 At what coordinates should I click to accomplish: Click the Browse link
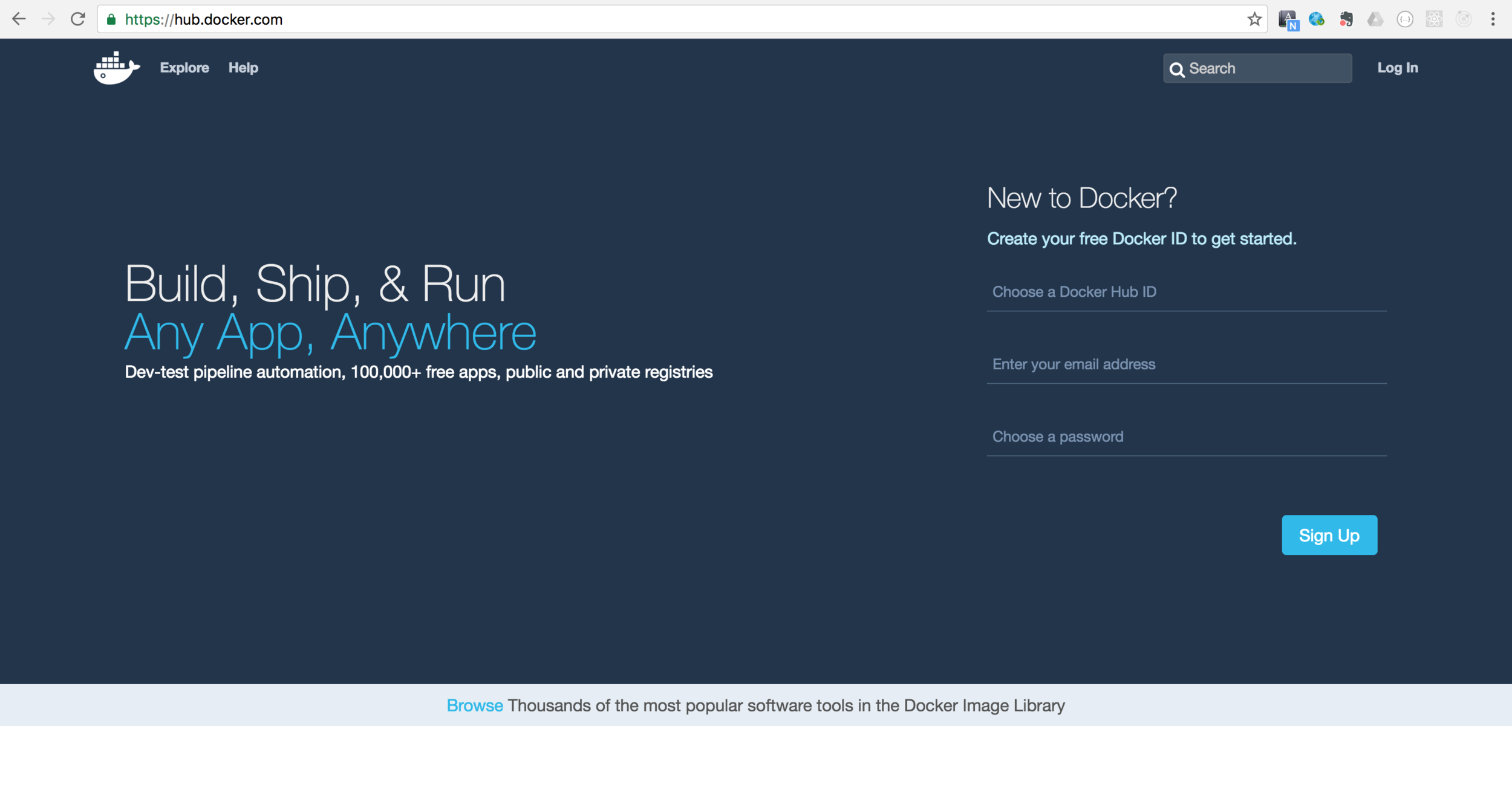(x=474, y=705)
